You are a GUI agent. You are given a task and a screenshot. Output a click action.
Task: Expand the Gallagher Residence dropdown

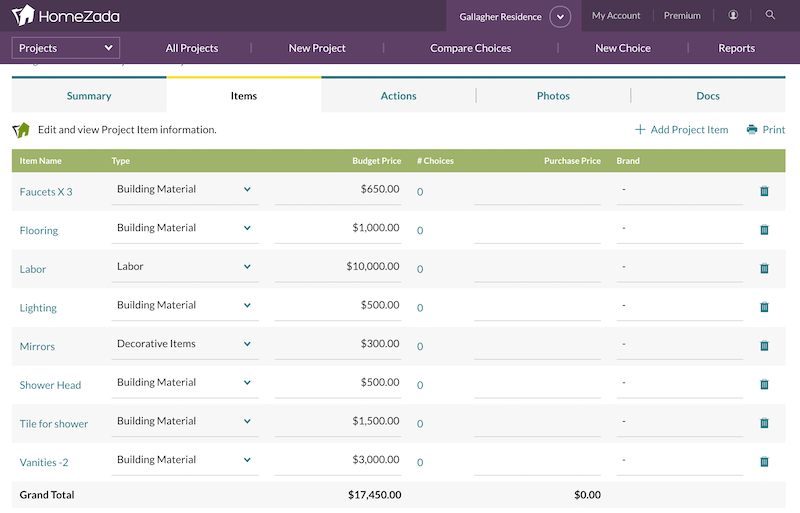(x=559, y=17)
